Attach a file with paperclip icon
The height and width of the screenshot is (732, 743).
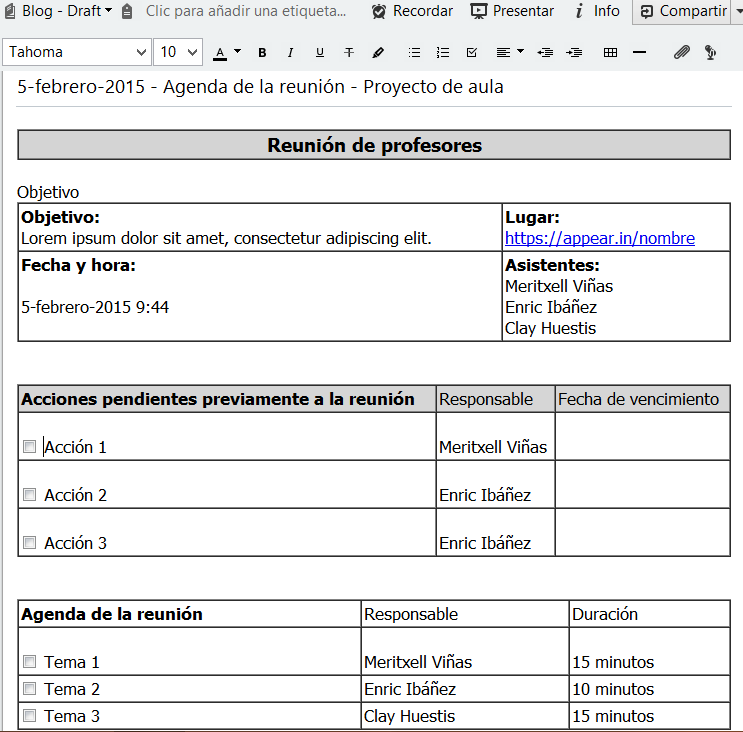(681, 52)
